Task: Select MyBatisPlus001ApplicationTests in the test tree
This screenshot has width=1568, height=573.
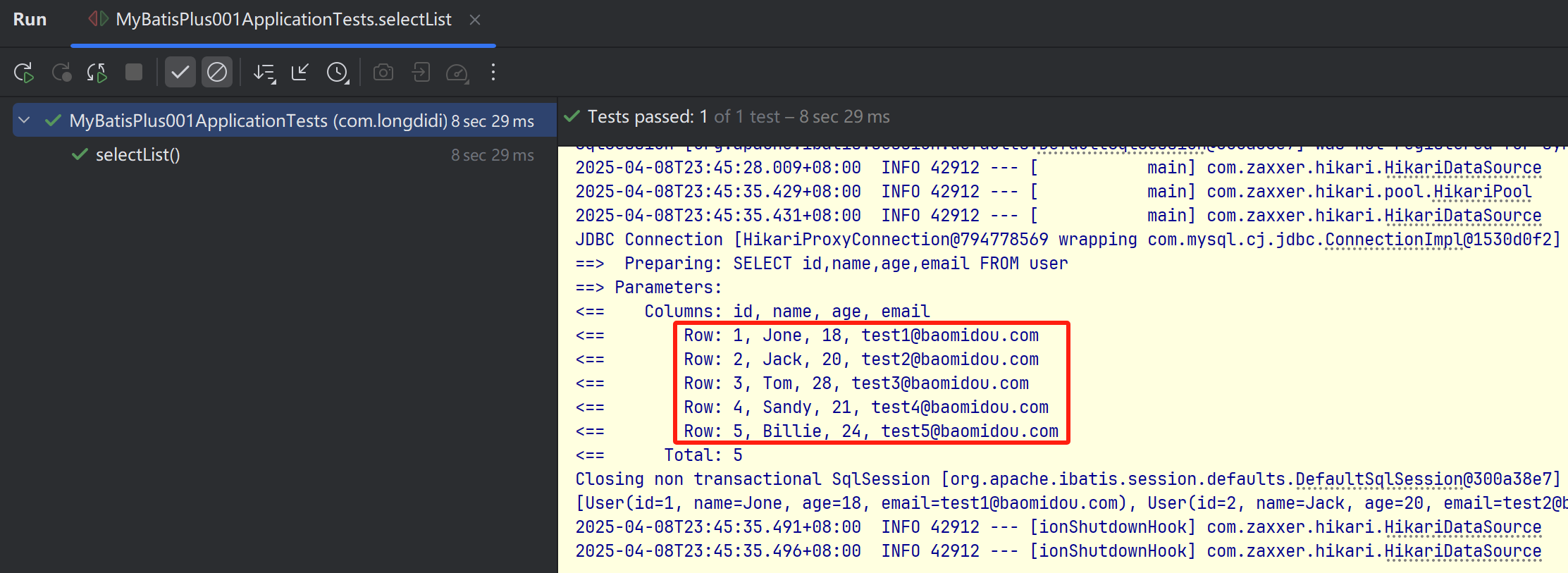Action: 285,121
